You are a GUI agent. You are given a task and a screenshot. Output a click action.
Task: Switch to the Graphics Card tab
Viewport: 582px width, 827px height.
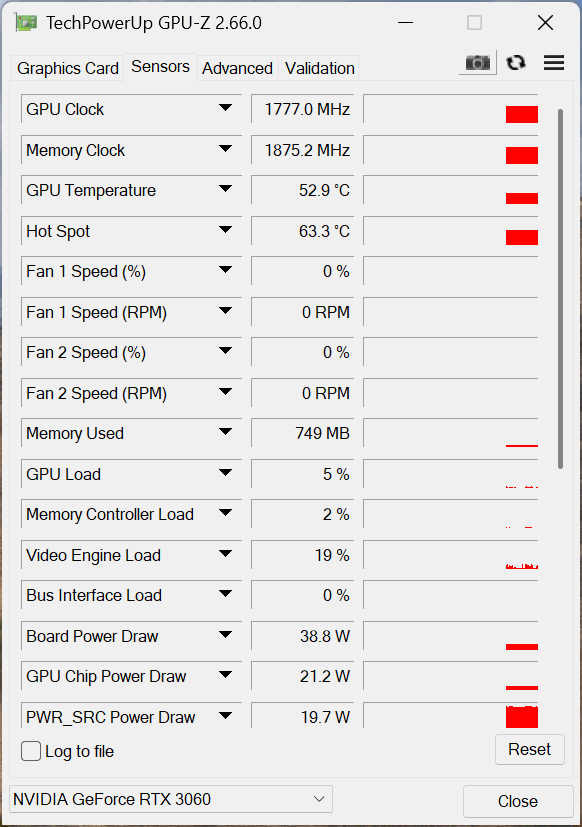click(x=68, y=68)
